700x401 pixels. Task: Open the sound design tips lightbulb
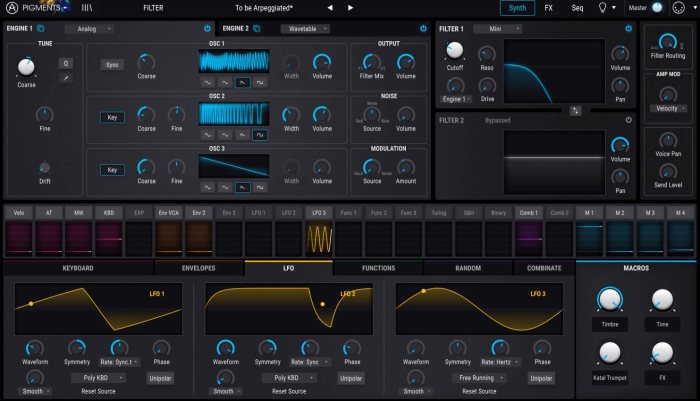tap(602, 8)
